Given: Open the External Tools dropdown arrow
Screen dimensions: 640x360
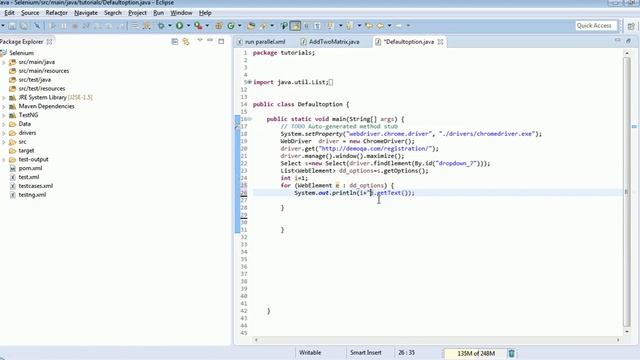Looking at the screenshot, I should [x=207, y=26].
